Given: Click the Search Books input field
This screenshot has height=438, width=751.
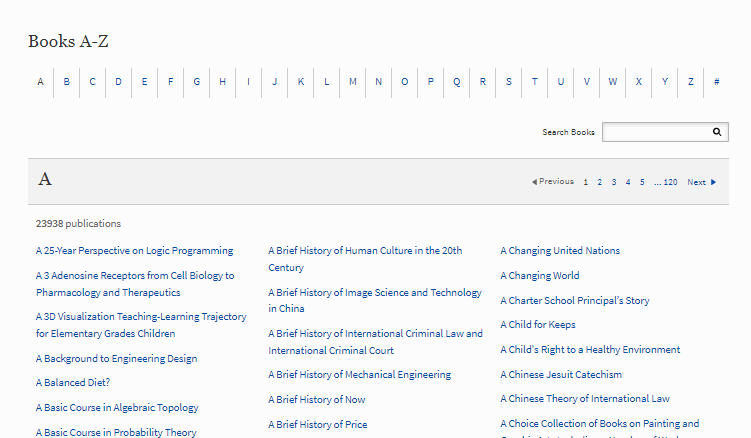Looking at the screenshot, I should pos(665,132).
